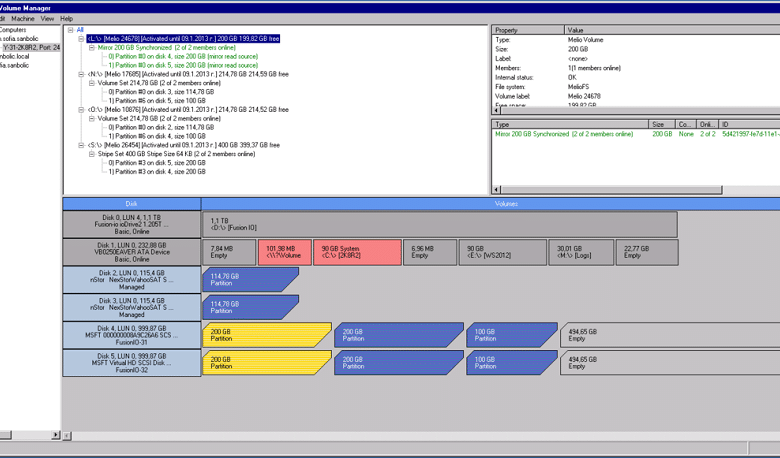Collapse the Volume Set node under N:\
The width and height of the screenshot is (780, 458).
[92, 83]
